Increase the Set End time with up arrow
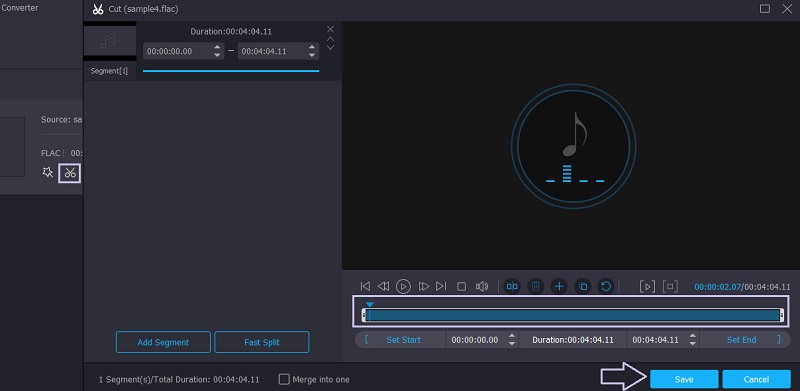The image size is (800, 391). point(692,336)
